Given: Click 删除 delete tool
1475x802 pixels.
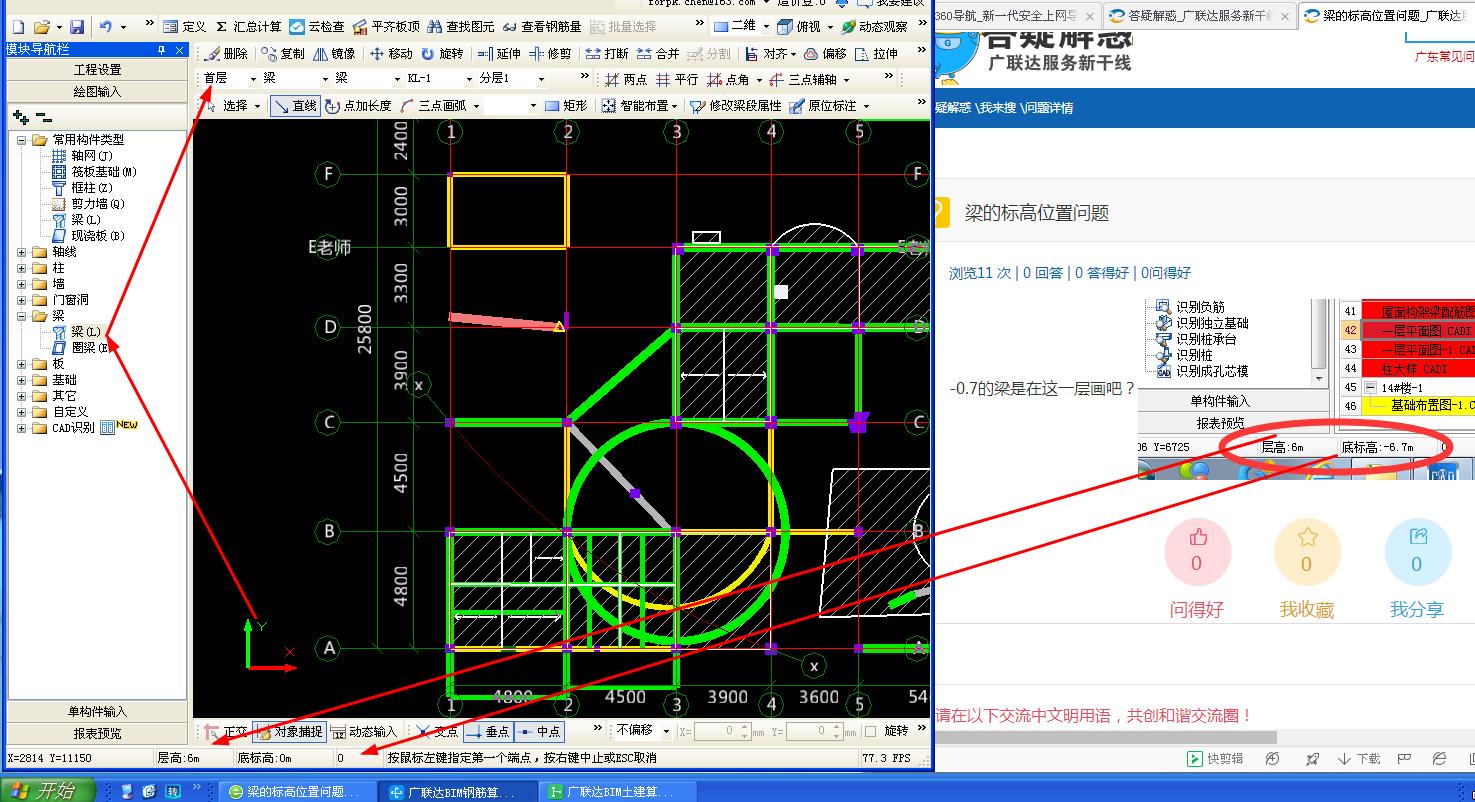Looking at the screenshot, I should click(226, 54).
